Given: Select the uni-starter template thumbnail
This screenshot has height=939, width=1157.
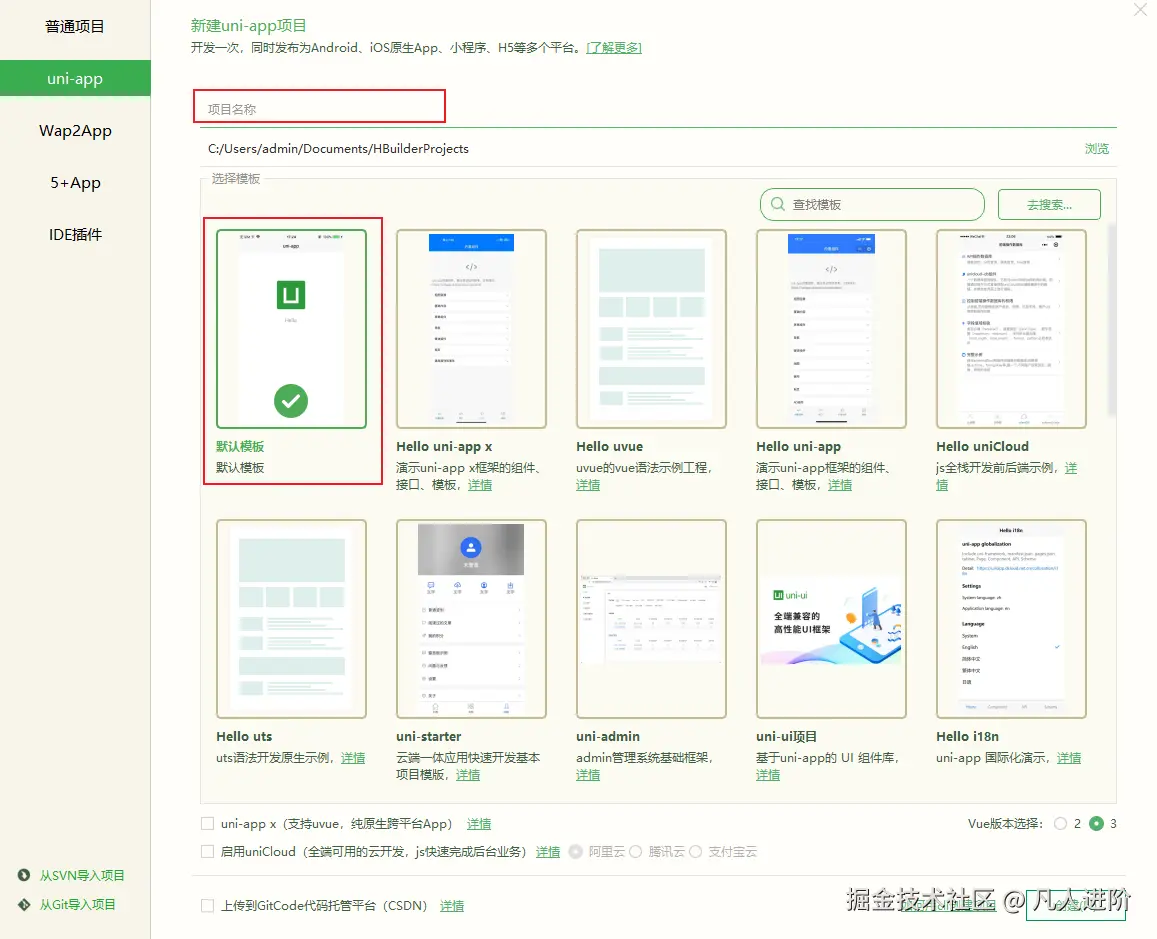Looking at the screenshot, I should click(471, 619).
